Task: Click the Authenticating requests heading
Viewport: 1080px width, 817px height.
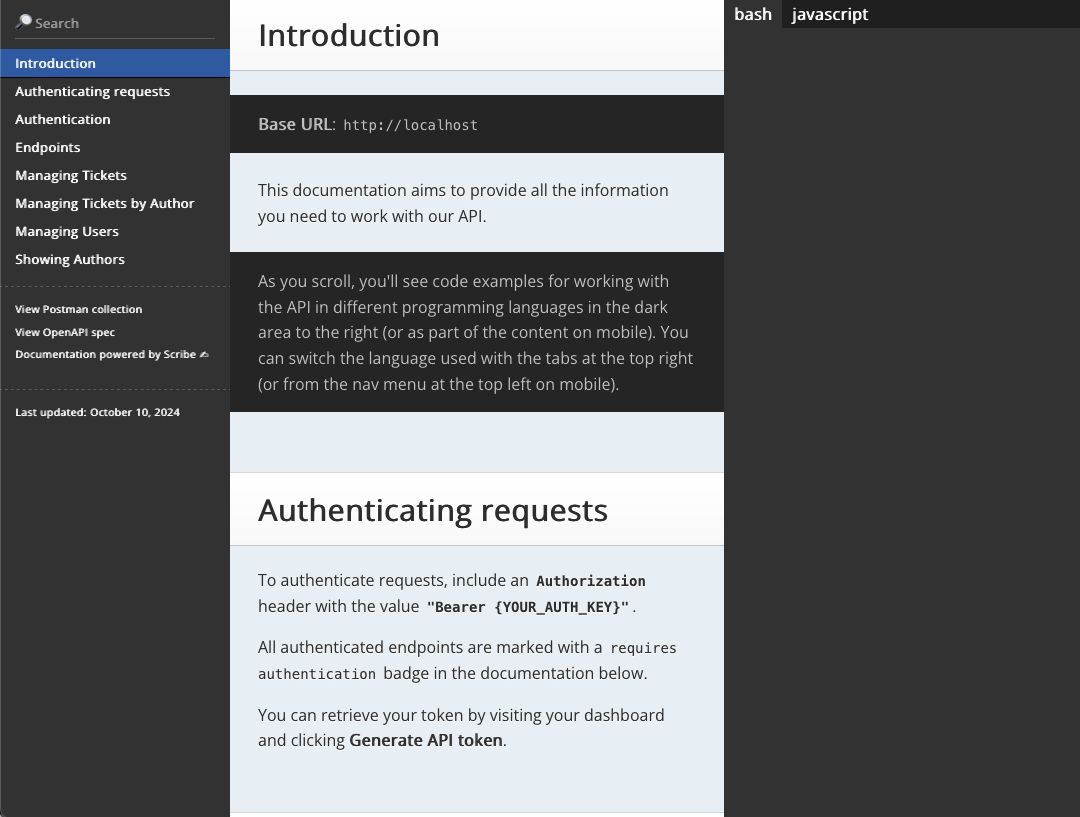Action: tap(433, 510)
